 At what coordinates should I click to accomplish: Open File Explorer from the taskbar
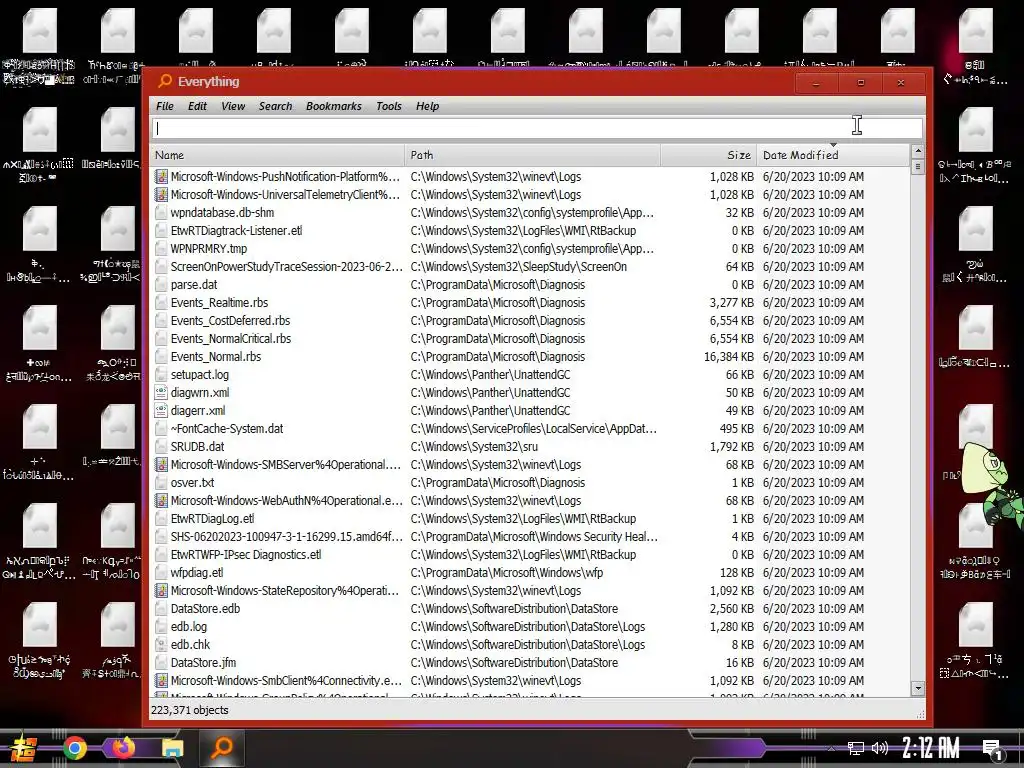tap(172, 748)
